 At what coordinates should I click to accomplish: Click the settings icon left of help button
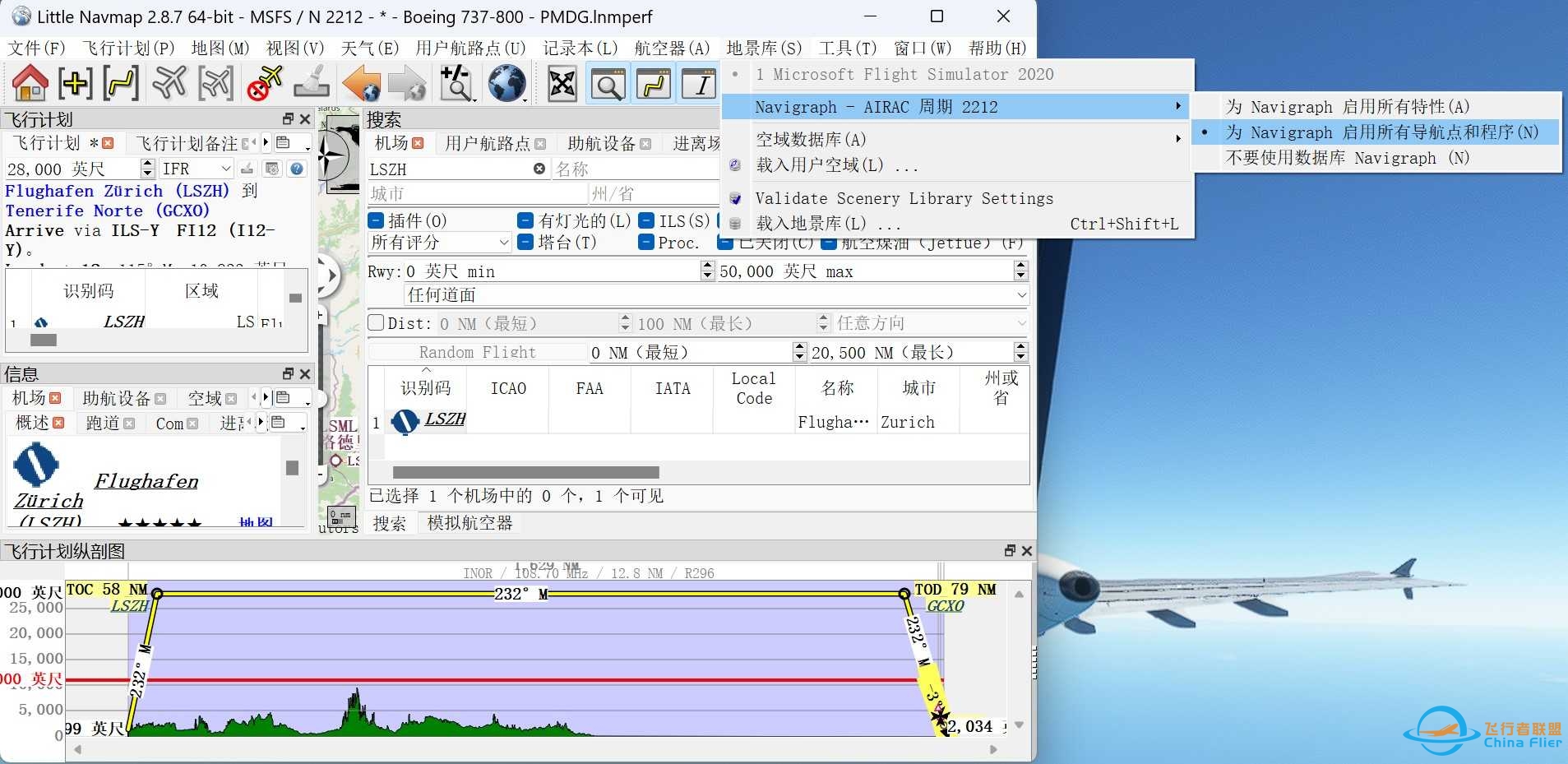coord(272,169)
